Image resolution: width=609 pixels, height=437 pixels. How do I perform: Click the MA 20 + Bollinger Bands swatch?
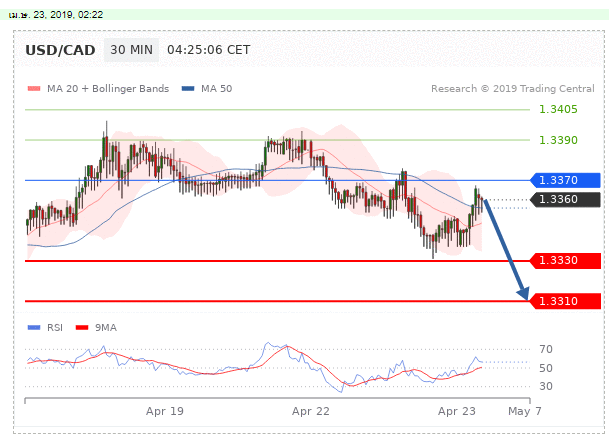point(34,89)
